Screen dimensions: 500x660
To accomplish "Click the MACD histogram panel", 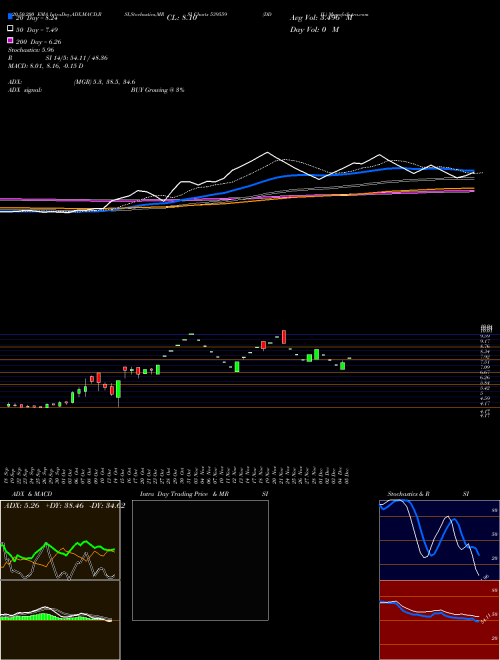I will [x=60, y=620].
